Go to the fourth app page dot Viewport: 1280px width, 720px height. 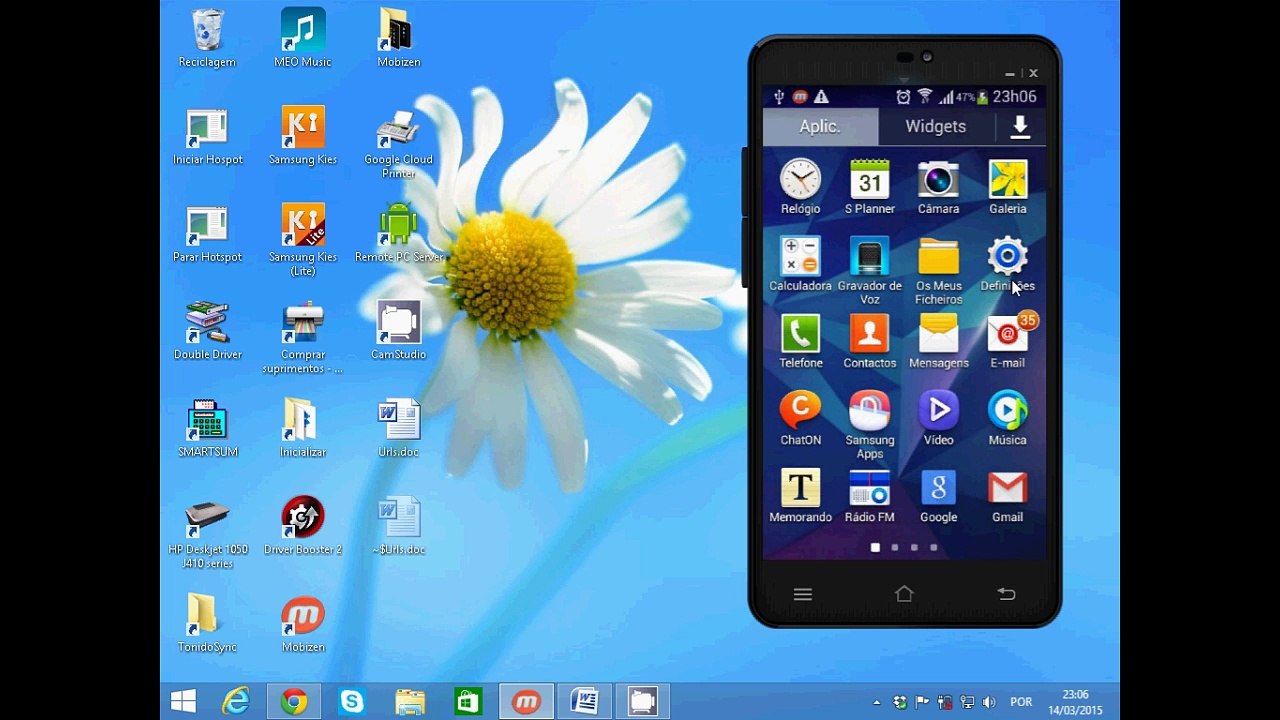coord(934,547)
